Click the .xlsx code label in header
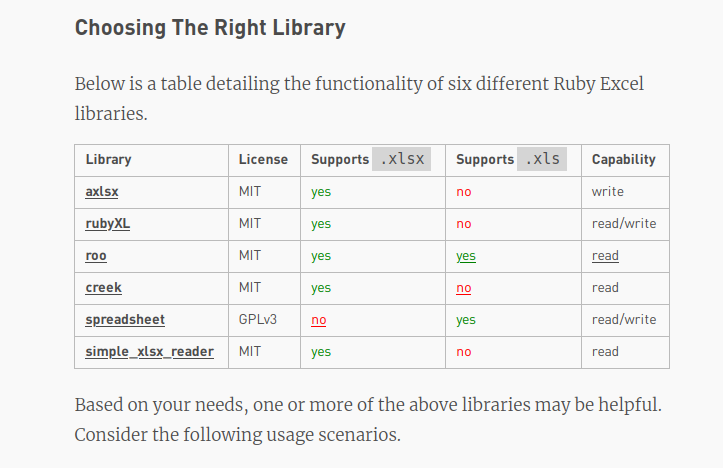This screenshot has width=723, height=468. [x=402, y=159]
